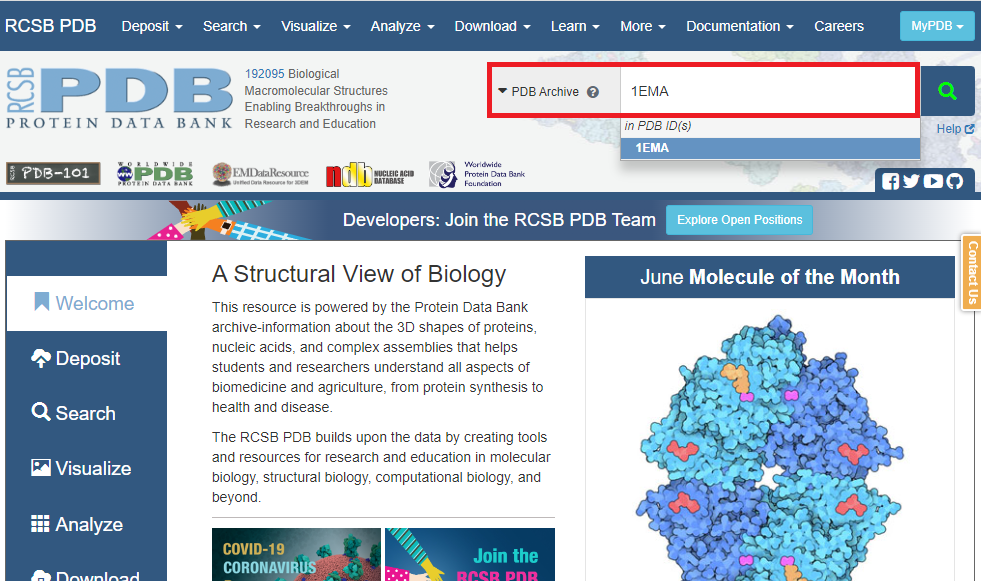The image size is (981, 581).
Task: Open the COVID-19 Coronavirus feature thumbnail
Action: pos(296,555)
